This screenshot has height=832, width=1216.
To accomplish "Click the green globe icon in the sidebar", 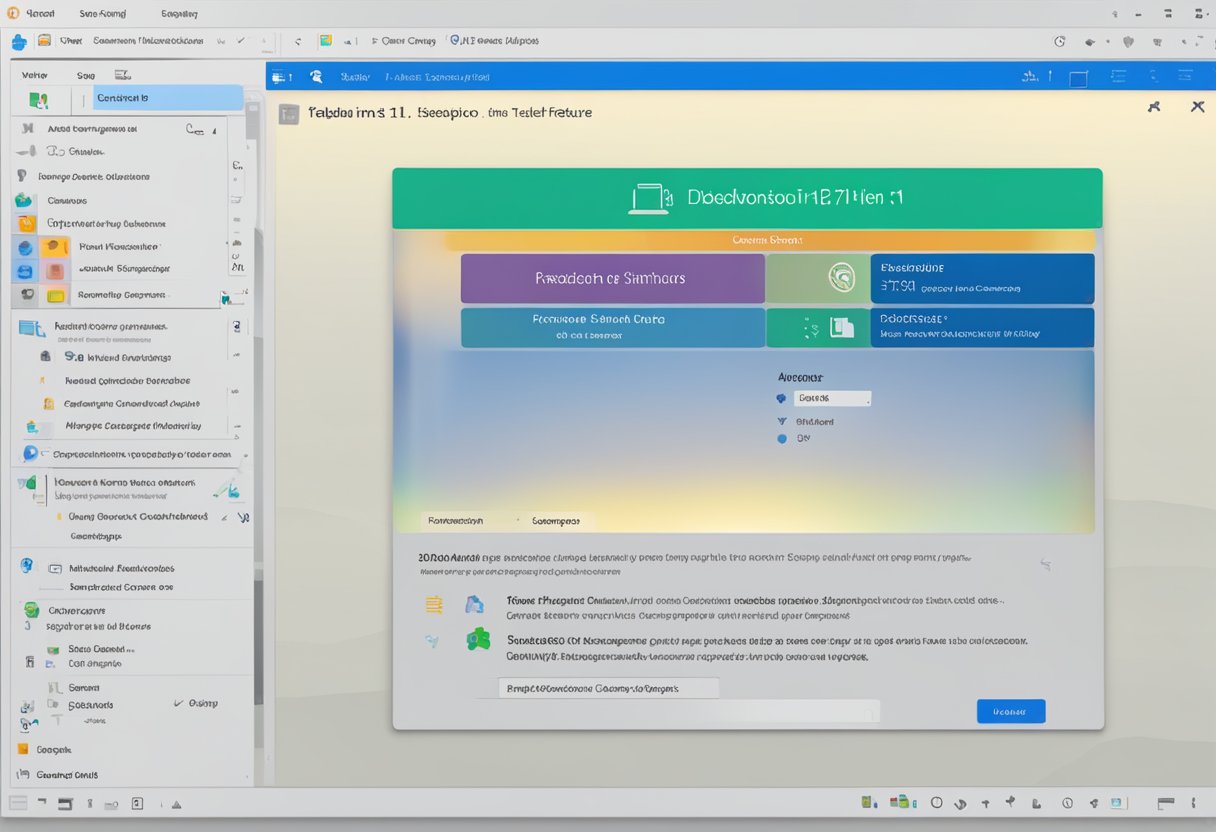I will coord(32,610).
